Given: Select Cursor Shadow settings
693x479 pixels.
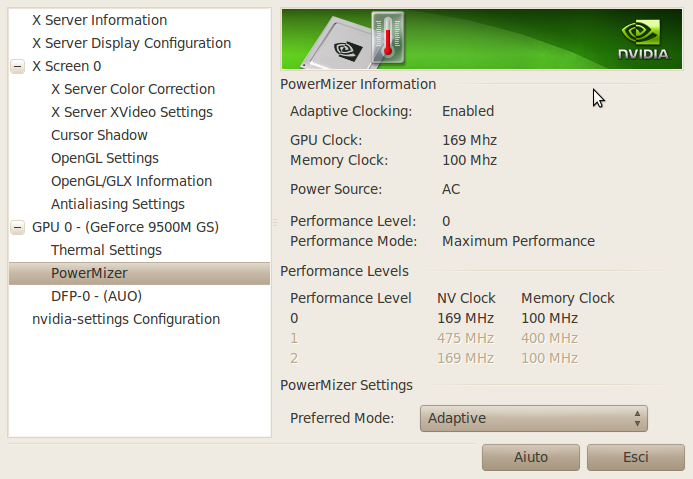Looking at the screenshot, I should tap(99, 135).
